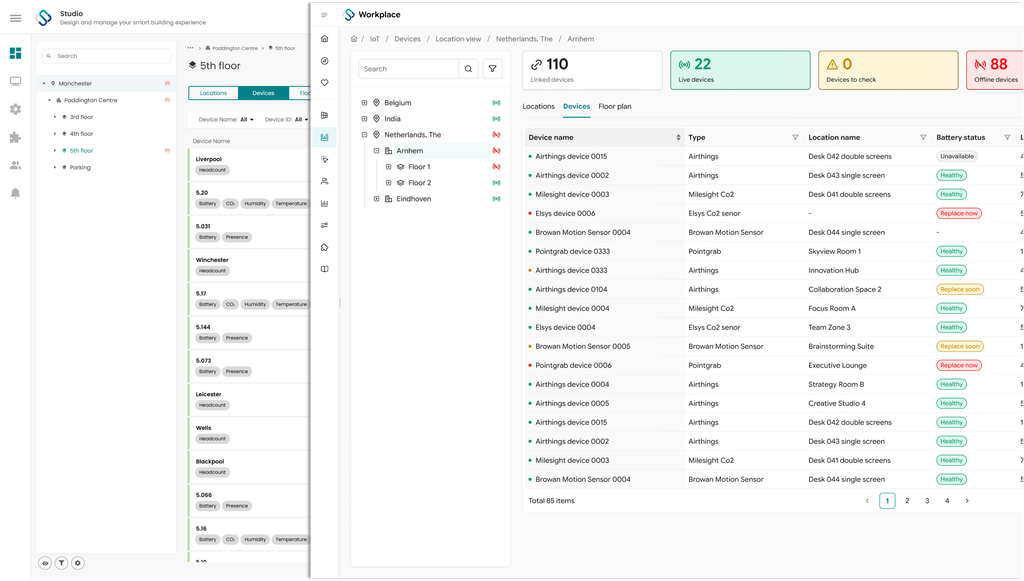This screenshot has height=581, width=1024.
Task: Click the home icon in the breadcrumb
Action: click(354, 39)
